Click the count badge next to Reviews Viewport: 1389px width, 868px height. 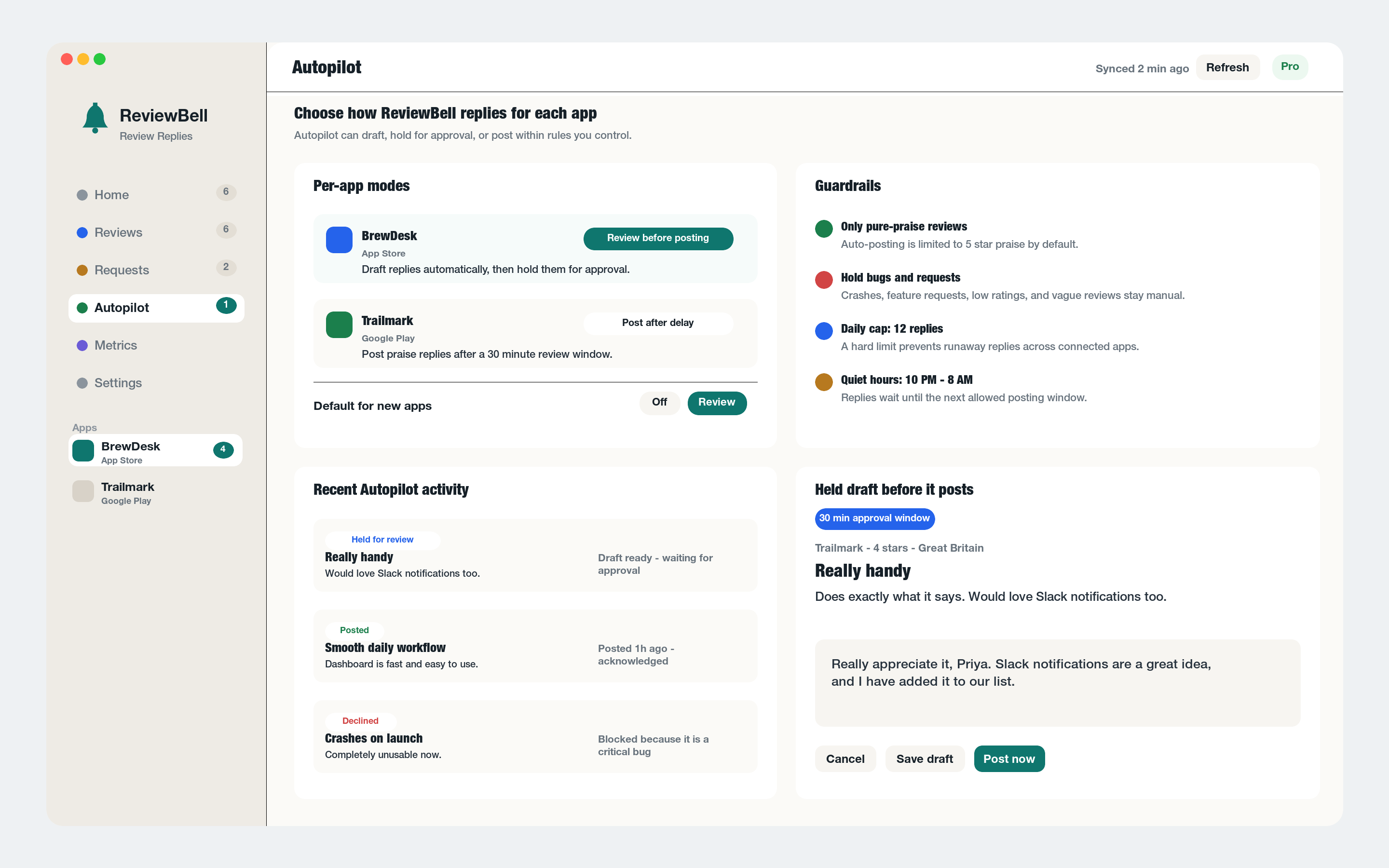(x=226, y=230)
